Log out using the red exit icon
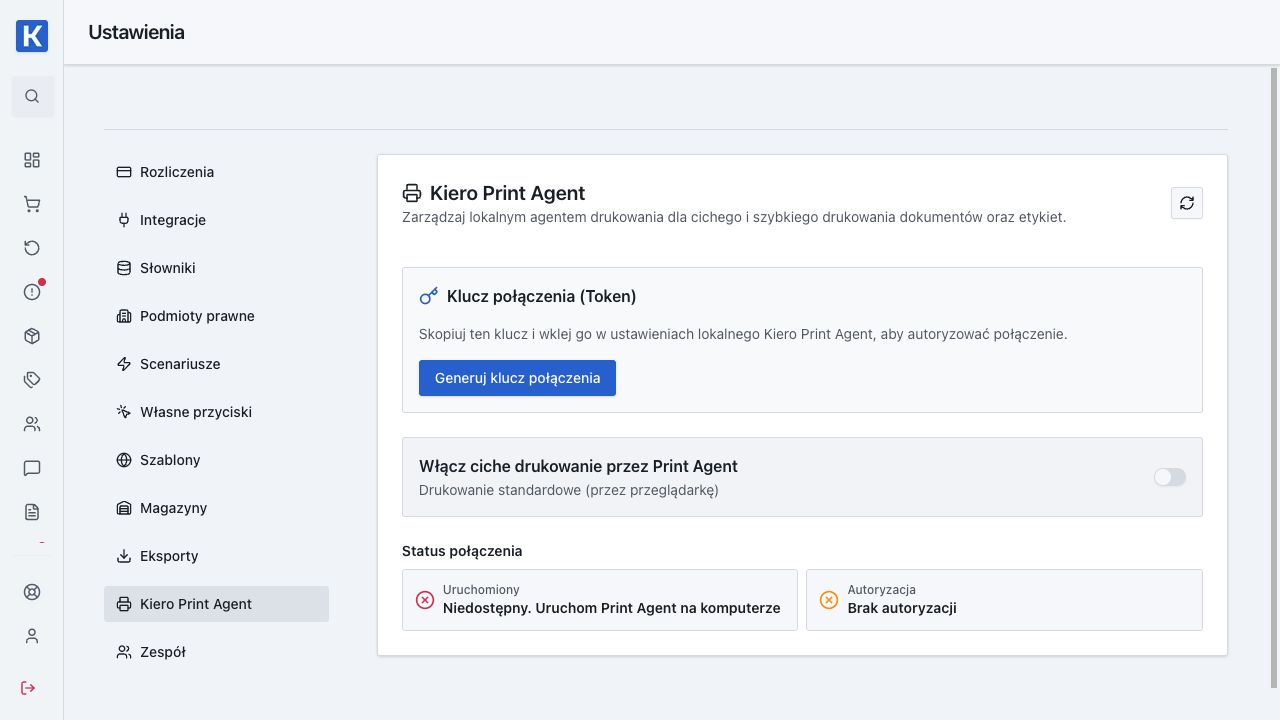This screenshot has height=720, width=1280. click(x=28, y=688)
